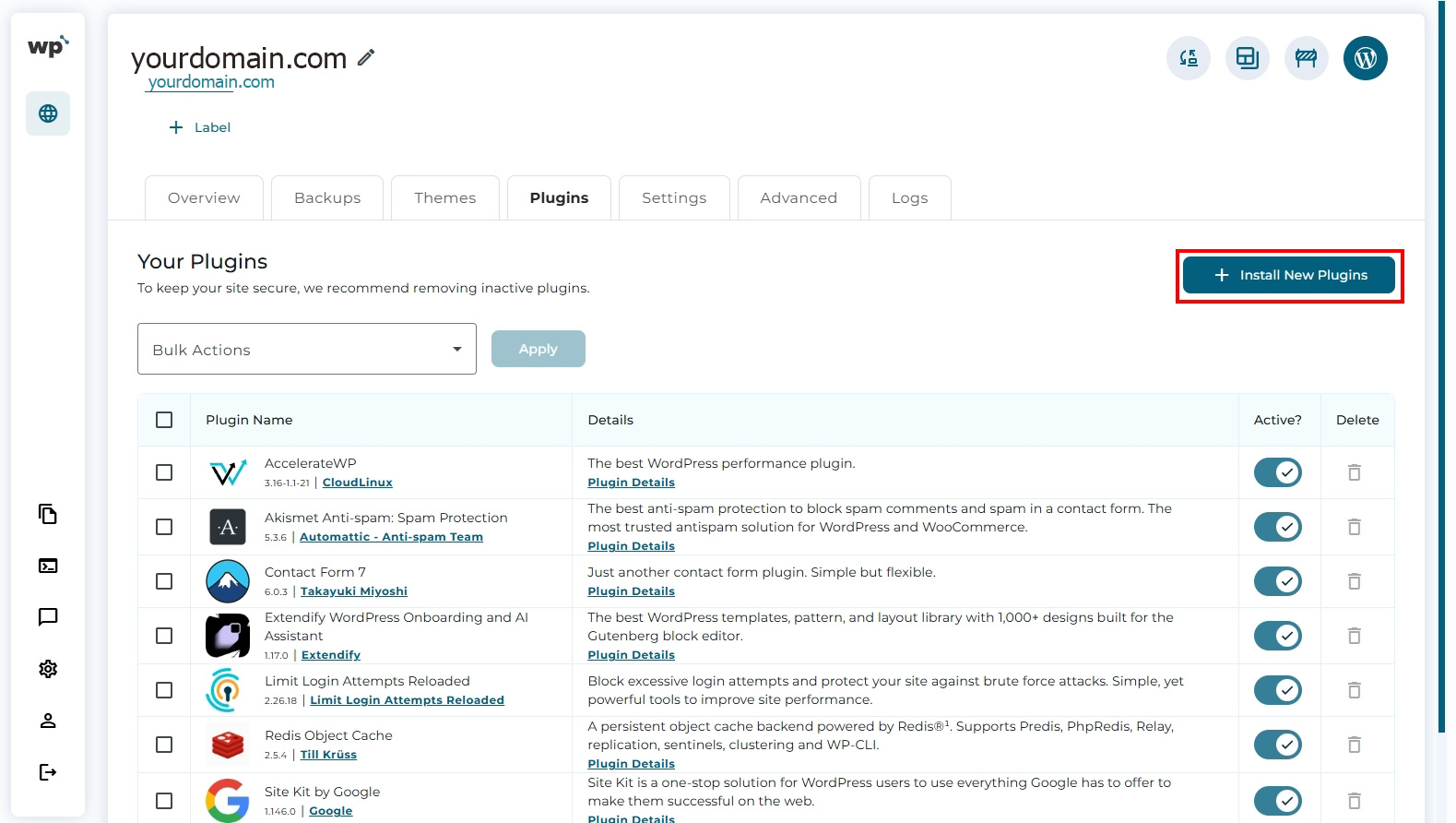
Task: Click the Akismet plugin logo
Action: [x=228, y=527]
